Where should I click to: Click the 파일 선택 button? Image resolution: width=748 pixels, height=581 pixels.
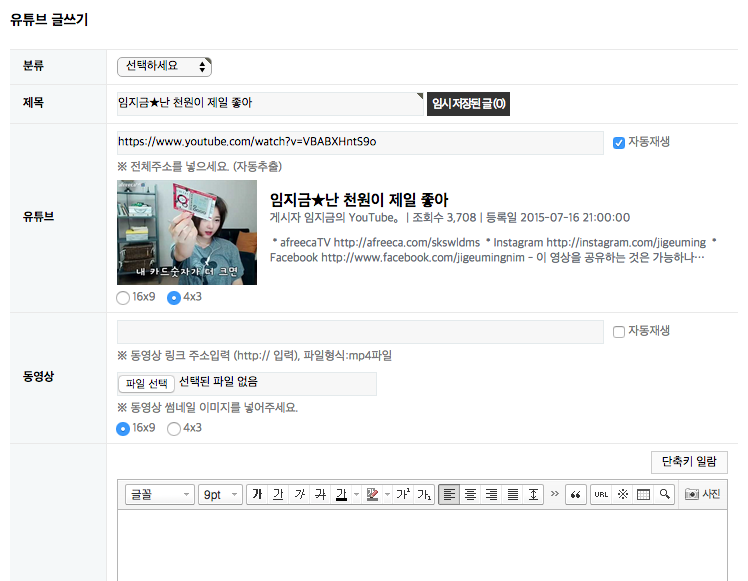click(x=146, y=383)
